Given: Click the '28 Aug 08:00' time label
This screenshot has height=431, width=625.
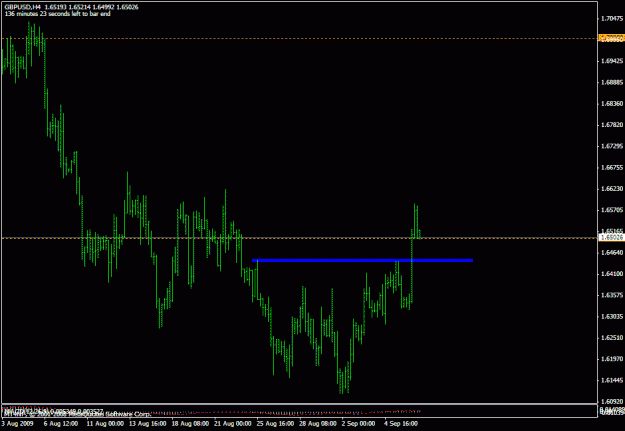Looking at the screenshot, I should 317,423.
